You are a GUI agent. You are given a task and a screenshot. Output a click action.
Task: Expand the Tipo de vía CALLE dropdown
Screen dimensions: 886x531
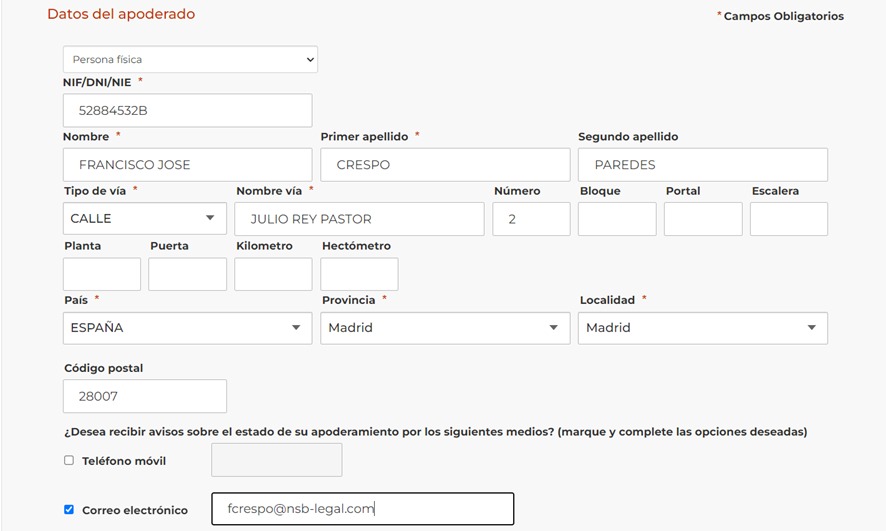[x=145, y=219]
